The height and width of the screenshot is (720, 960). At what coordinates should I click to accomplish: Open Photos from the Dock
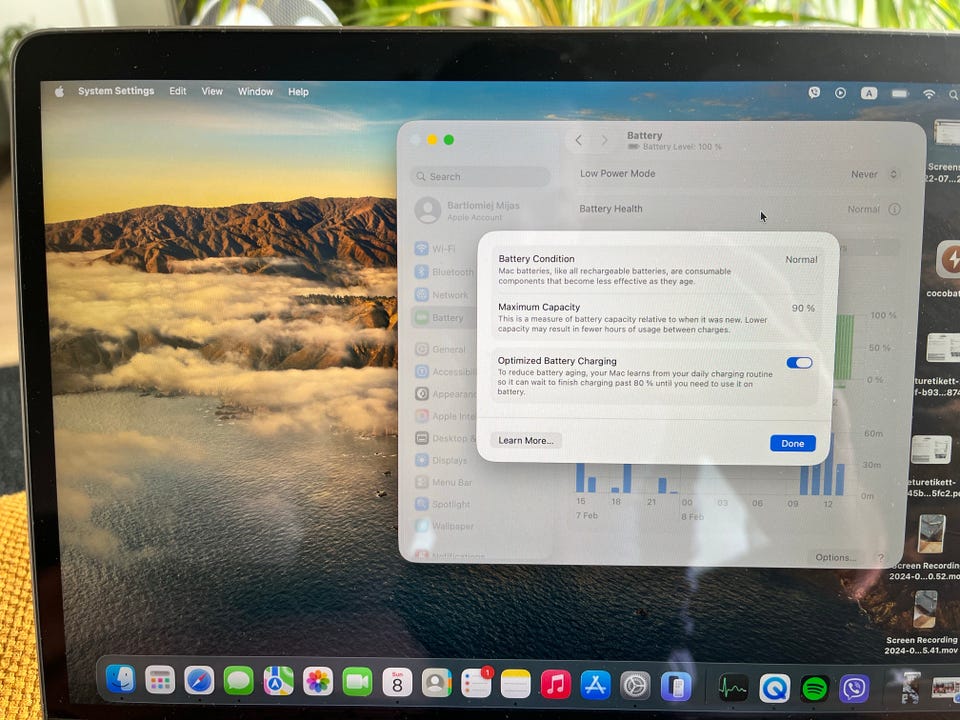tap(318, 682)
